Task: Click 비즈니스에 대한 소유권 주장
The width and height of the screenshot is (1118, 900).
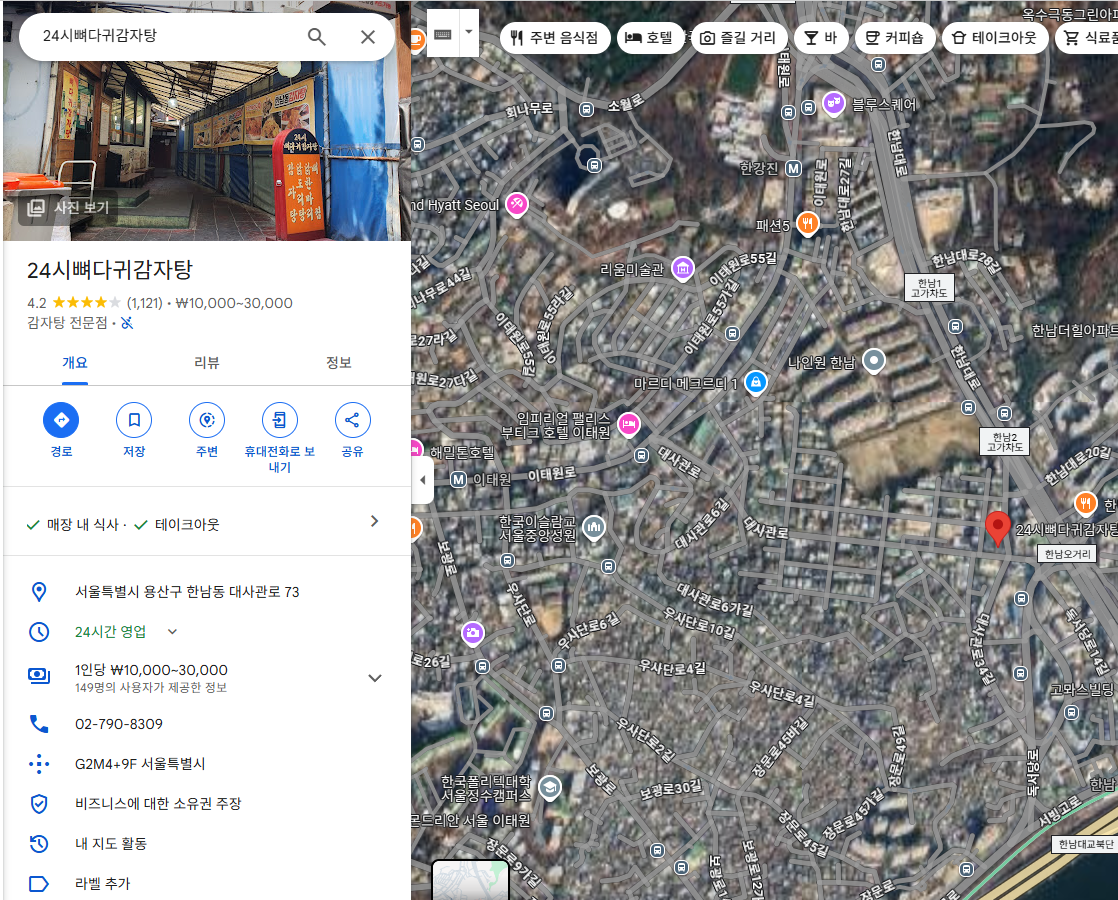Action: (158, 804)
